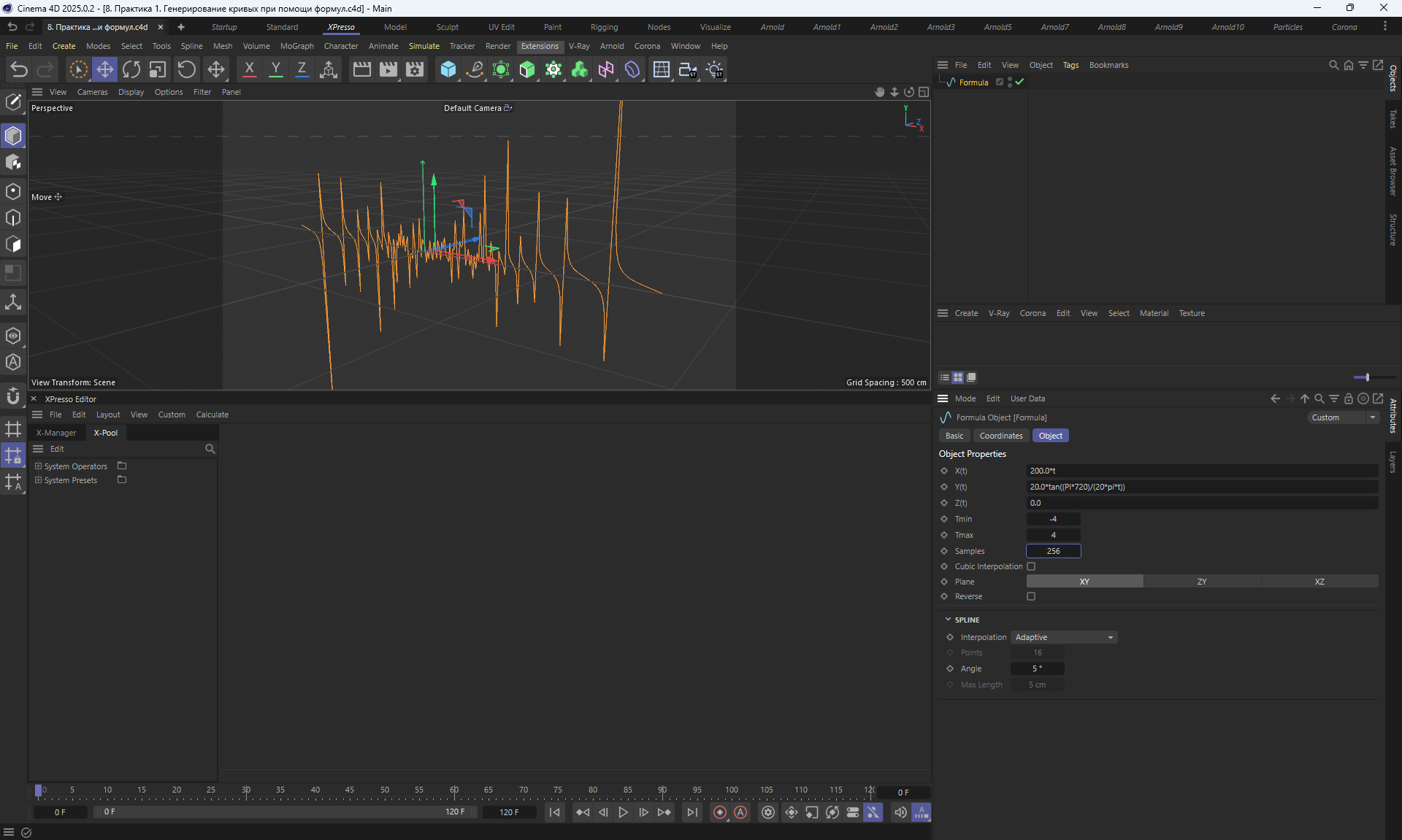Select the Rotate tool icon
This screenshot has height=840, width=1402.
(x=131, y=69)
